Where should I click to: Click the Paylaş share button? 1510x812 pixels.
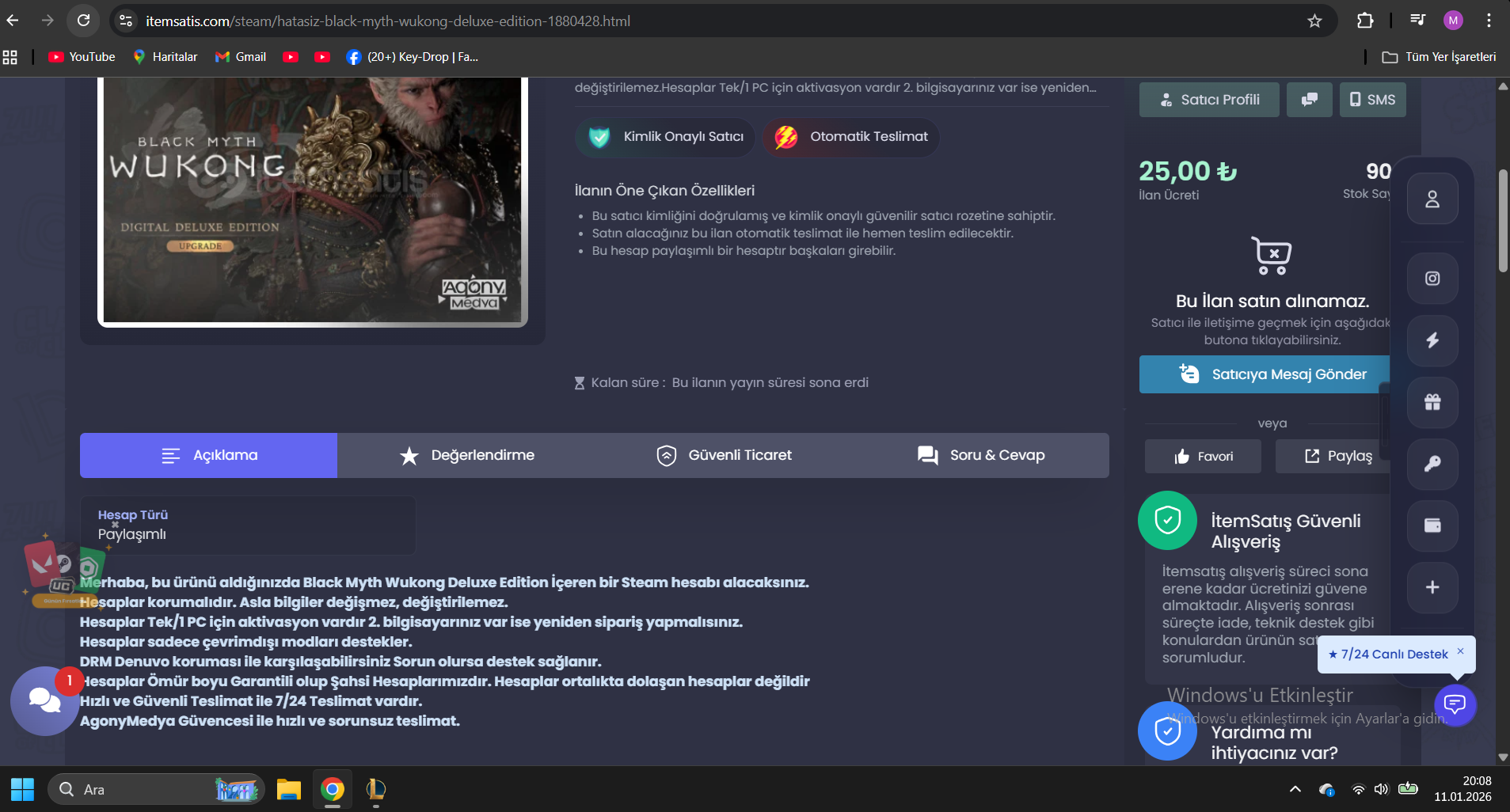[x=1333, y=456]
